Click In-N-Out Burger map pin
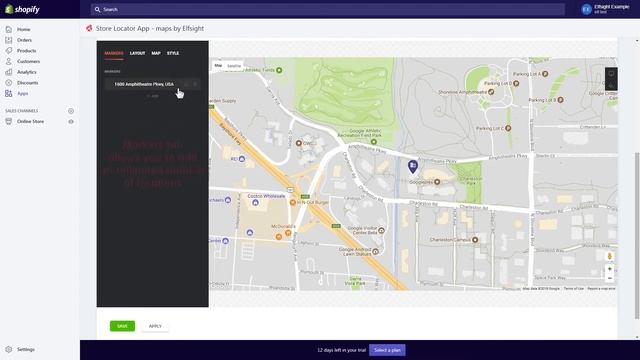 point(293,202)
